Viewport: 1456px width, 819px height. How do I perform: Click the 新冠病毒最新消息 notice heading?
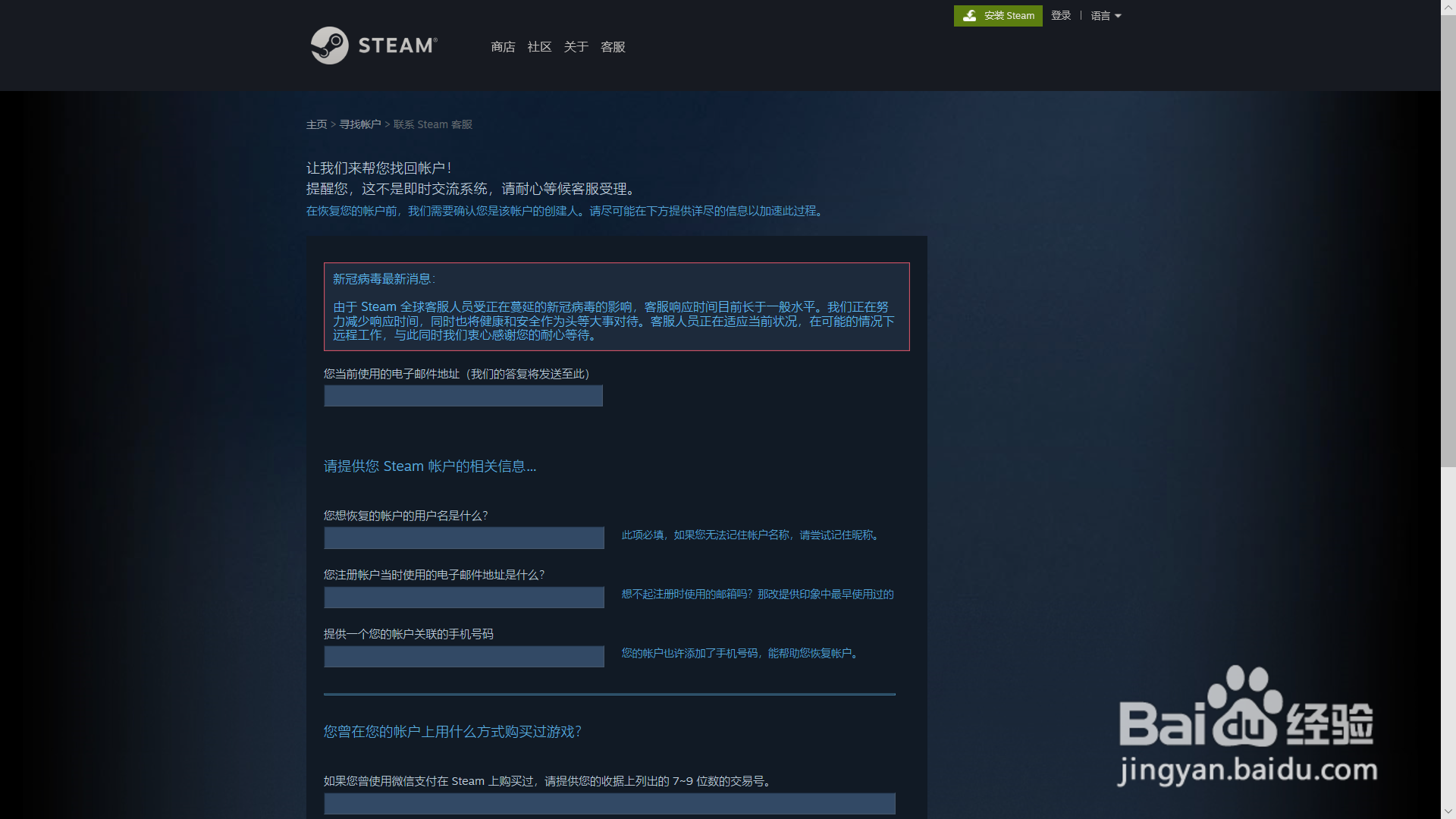384,279
